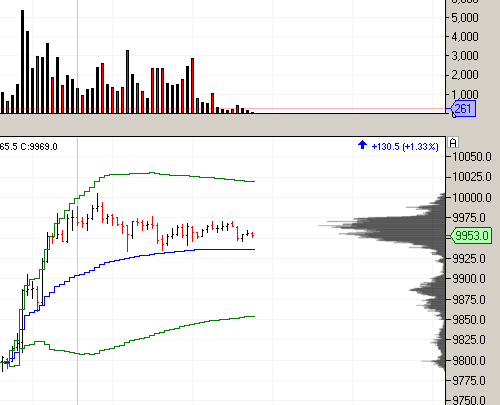500x405 pixels.
Task: Click the 5,000 volume axis label
Action: pyautogui.click(x=465, y=17)
